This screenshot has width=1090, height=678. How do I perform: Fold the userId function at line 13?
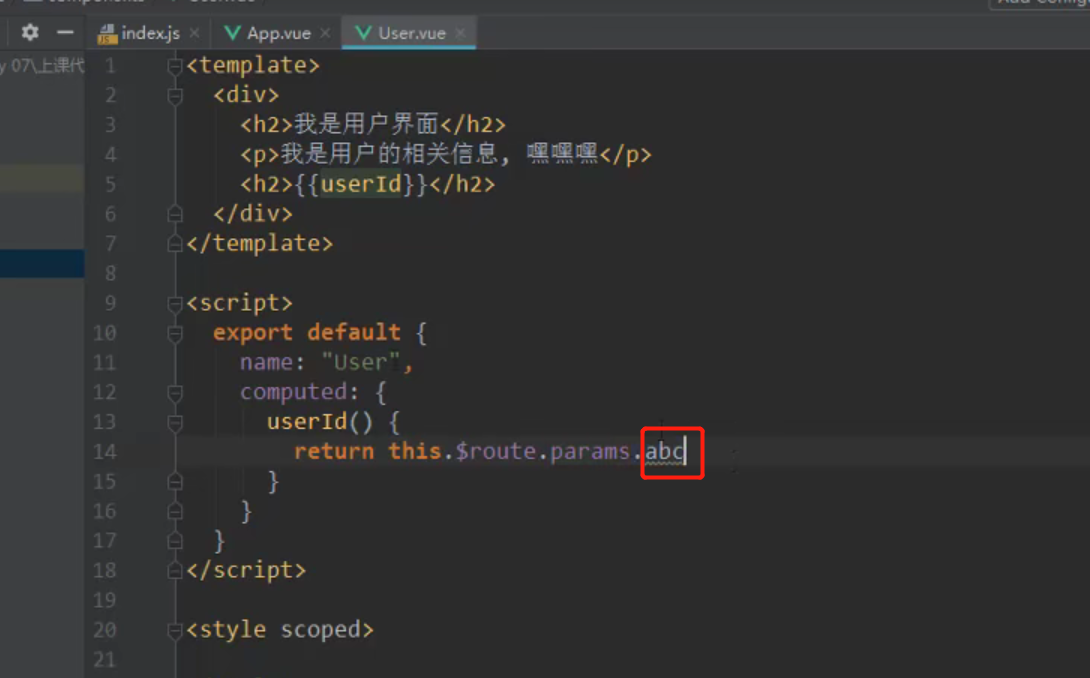pos(175,423)
